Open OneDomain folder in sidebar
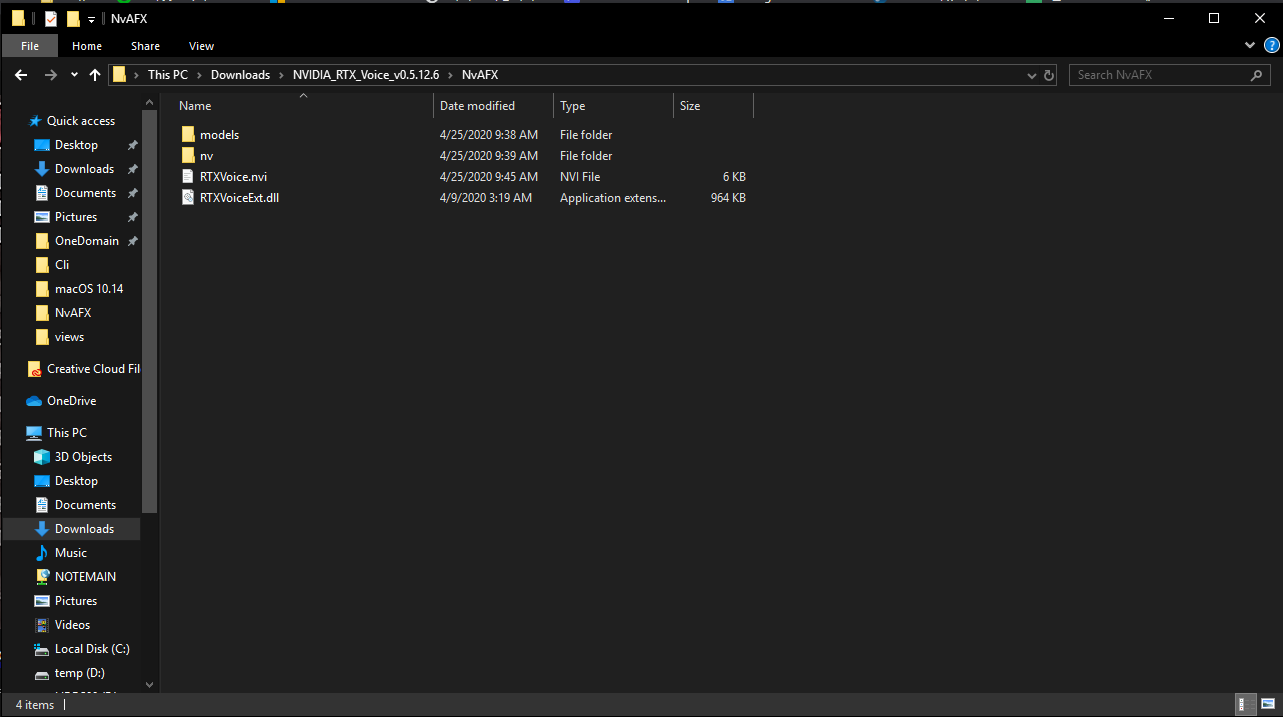The image size is (1283, 717). tap(86, 241)
